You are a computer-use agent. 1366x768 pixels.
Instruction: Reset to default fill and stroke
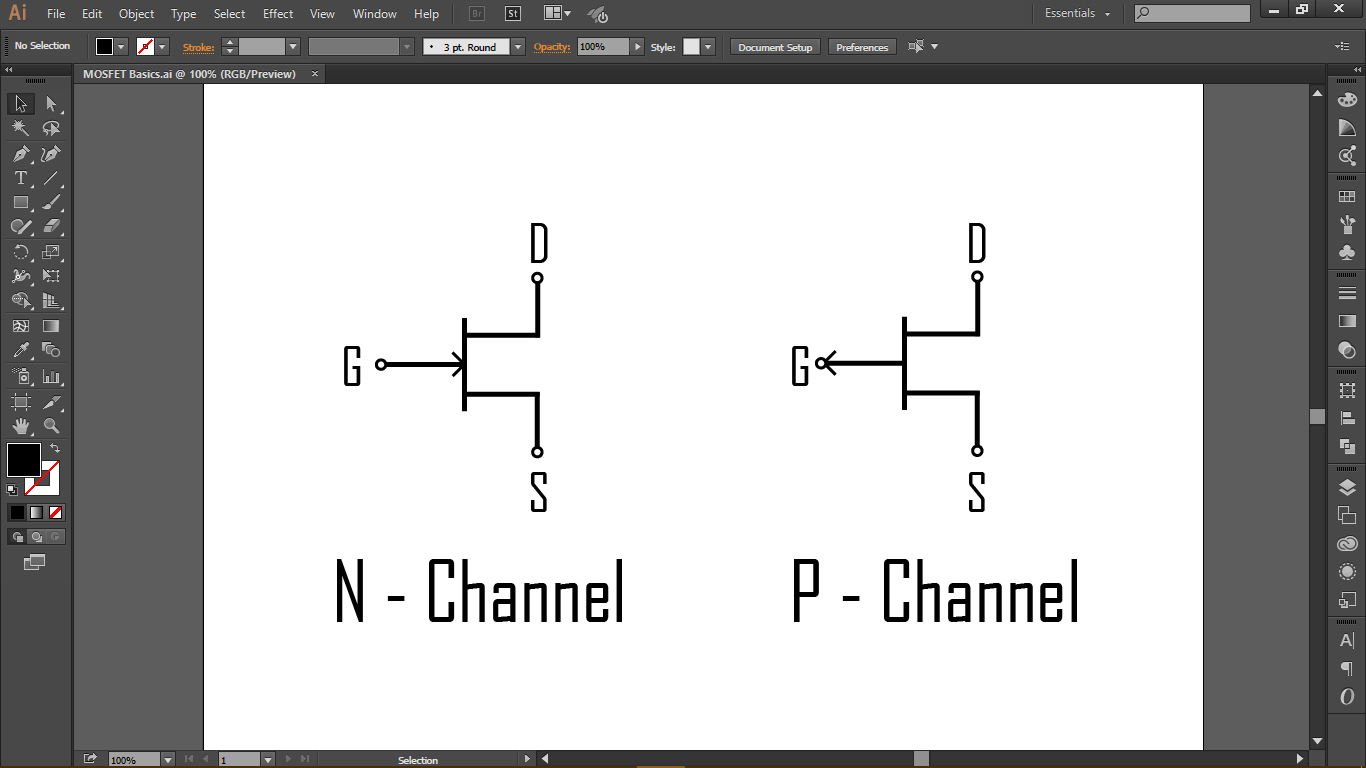pyautogui.click(x=13, y=487)
